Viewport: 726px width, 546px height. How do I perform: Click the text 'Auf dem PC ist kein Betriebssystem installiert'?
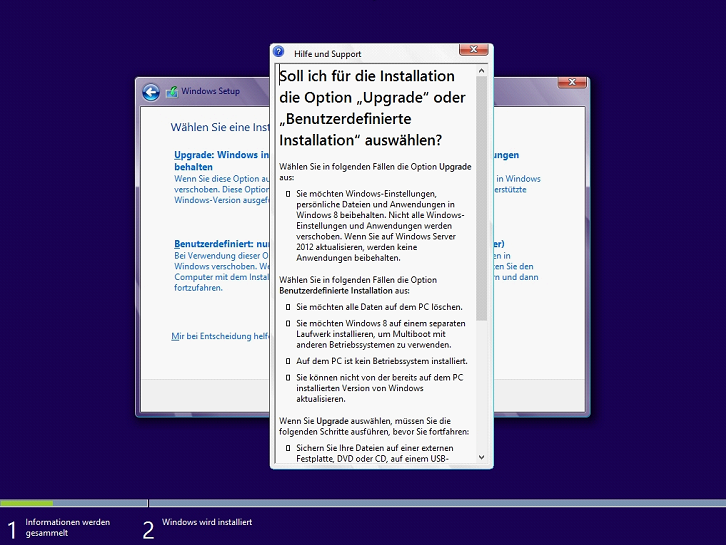point(382,361)
